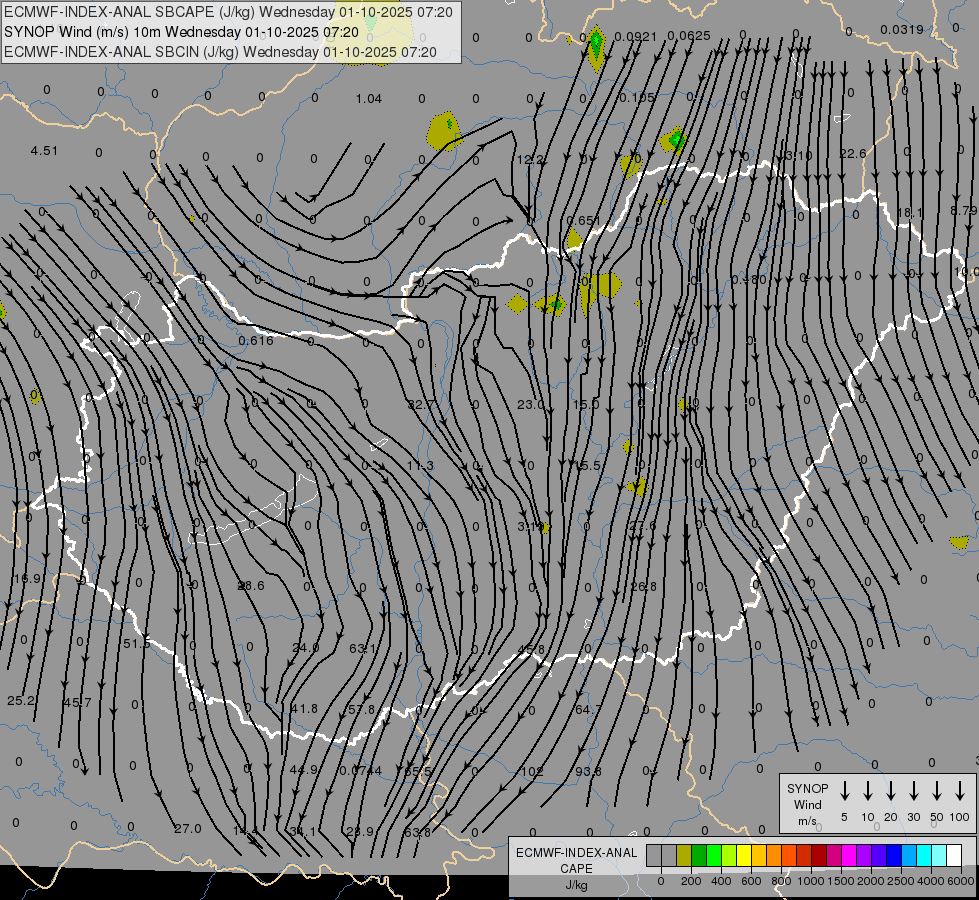This screenshot has height=900, width=979.
Task: Pick the olive swatch left of the 200 tick
Action: click(684, 855)
